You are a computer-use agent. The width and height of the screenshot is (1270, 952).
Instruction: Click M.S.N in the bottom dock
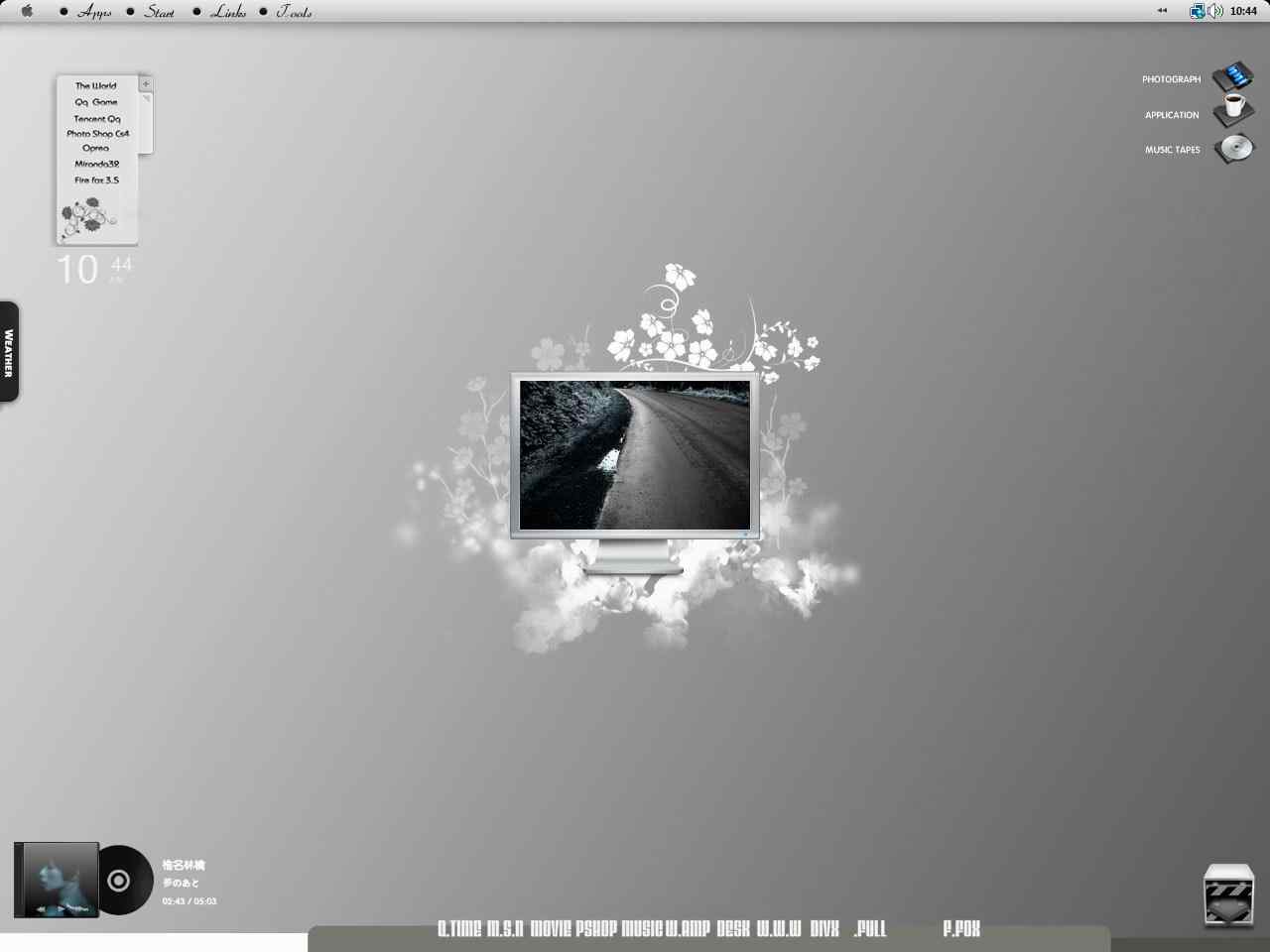click(x=505, y=929)
